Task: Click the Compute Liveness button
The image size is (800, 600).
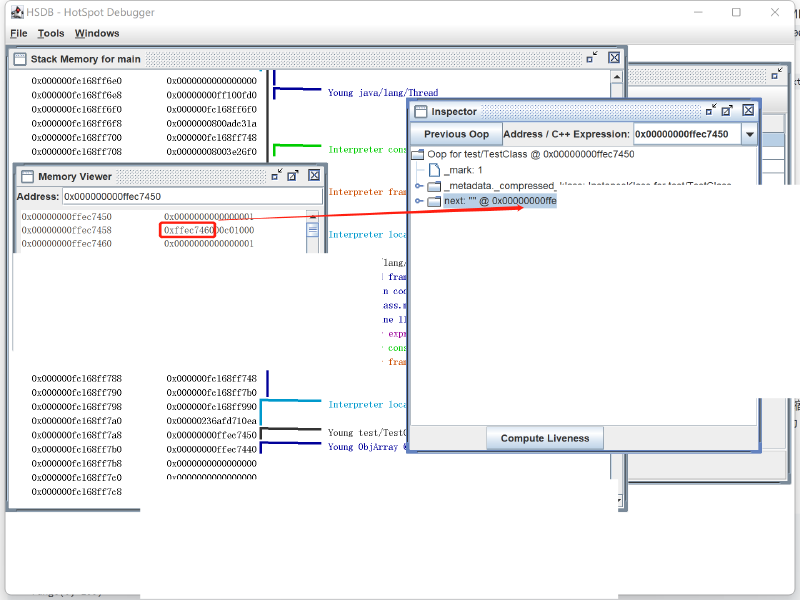Action: click(x=545, y=438)
